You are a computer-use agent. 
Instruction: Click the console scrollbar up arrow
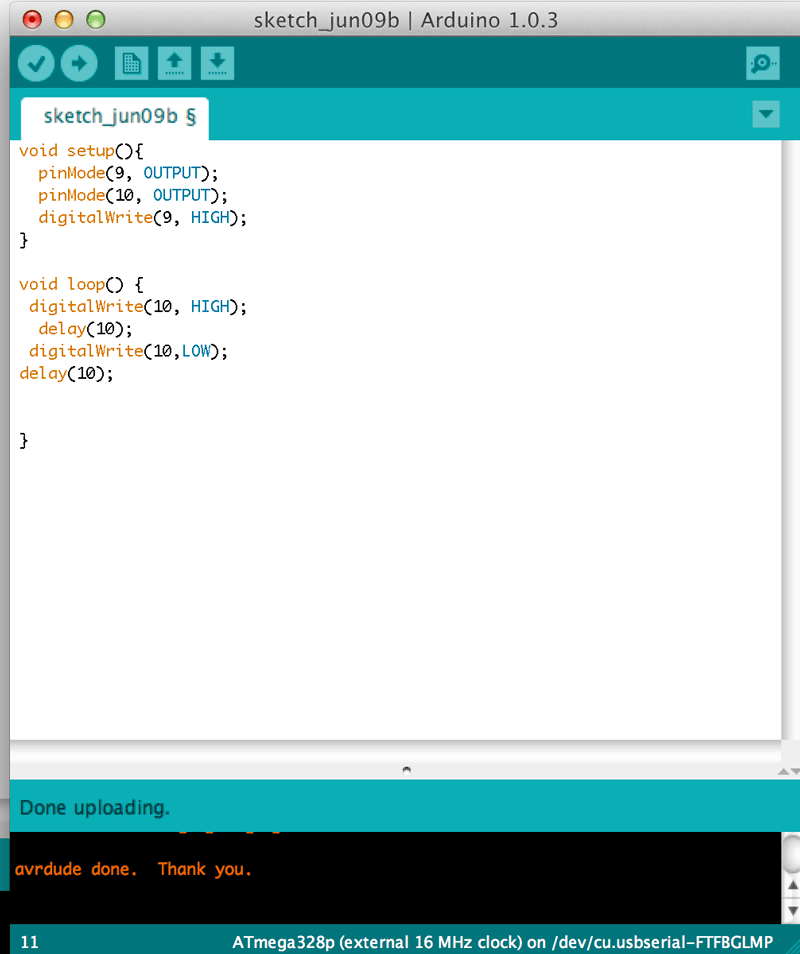coord(793,885)
